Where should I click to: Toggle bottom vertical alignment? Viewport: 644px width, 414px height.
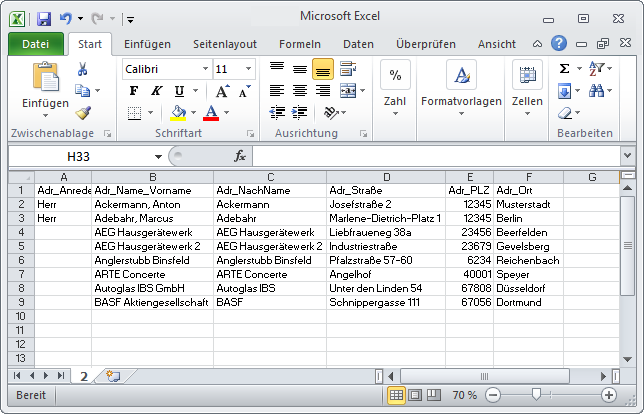(x=323, y=69)
